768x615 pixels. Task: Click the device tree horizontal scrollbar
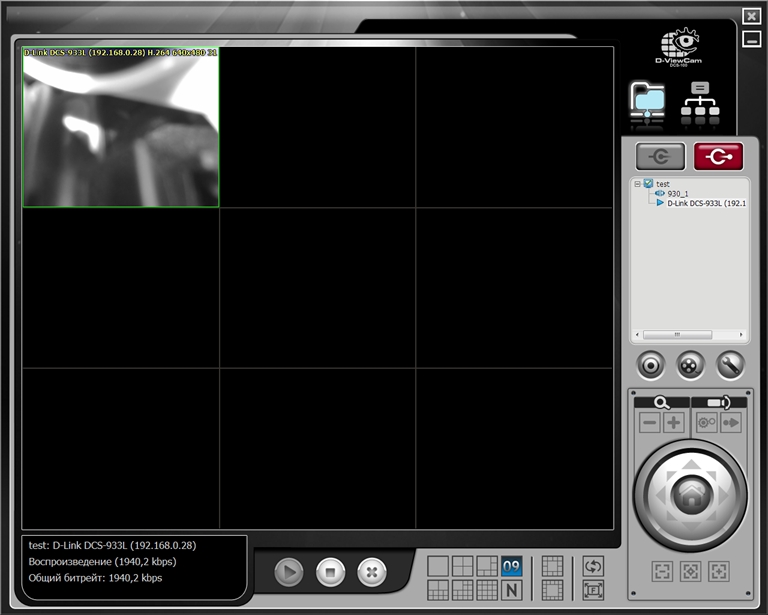tap(690, 334)
